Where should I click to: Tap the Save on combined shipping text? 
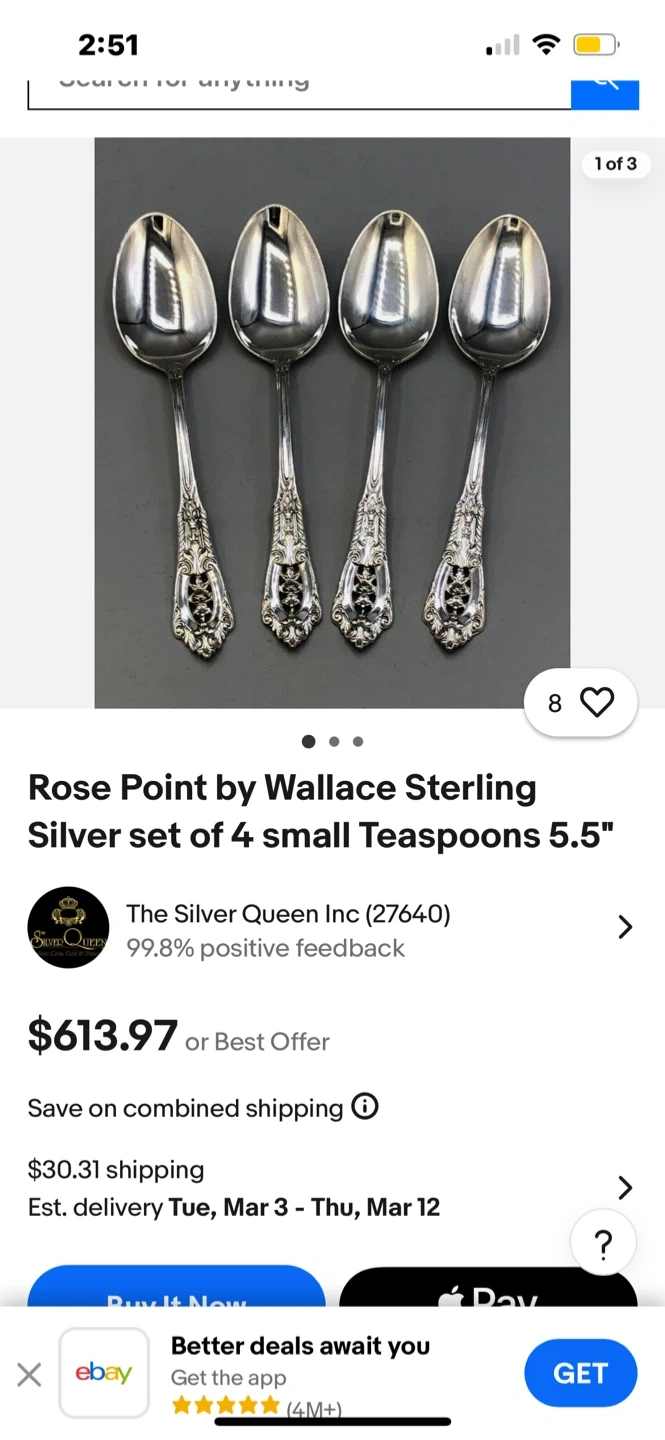click(x=185, y=1108)
